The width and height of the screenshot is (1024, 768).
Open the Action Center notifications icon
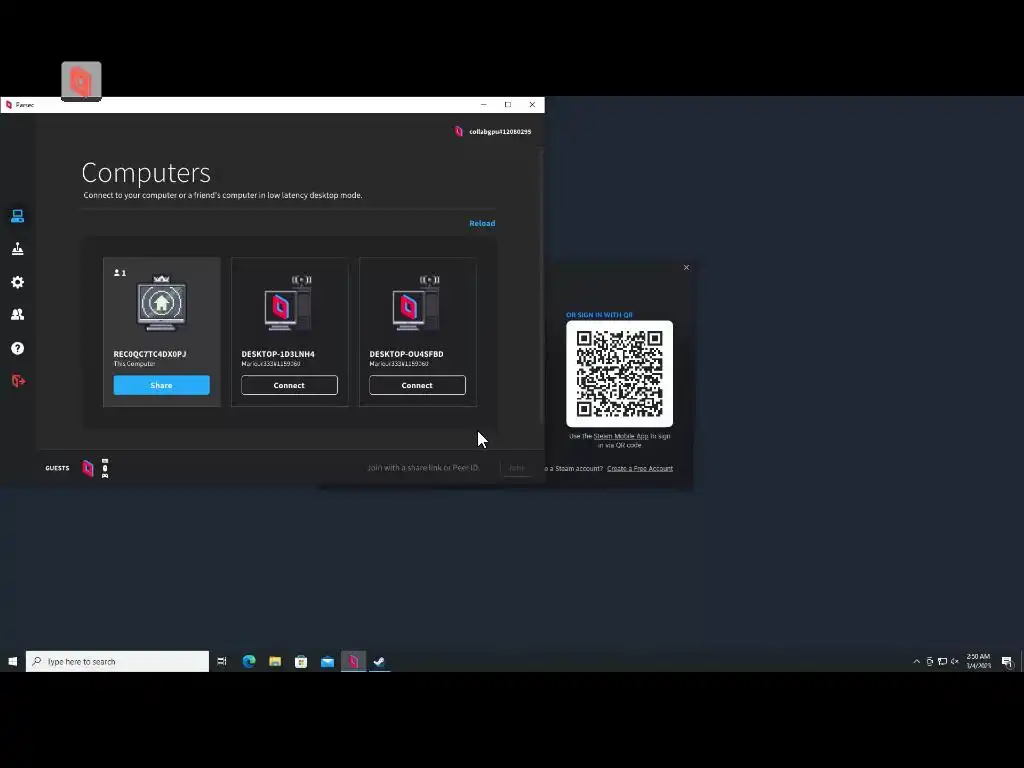point(1007,662)
